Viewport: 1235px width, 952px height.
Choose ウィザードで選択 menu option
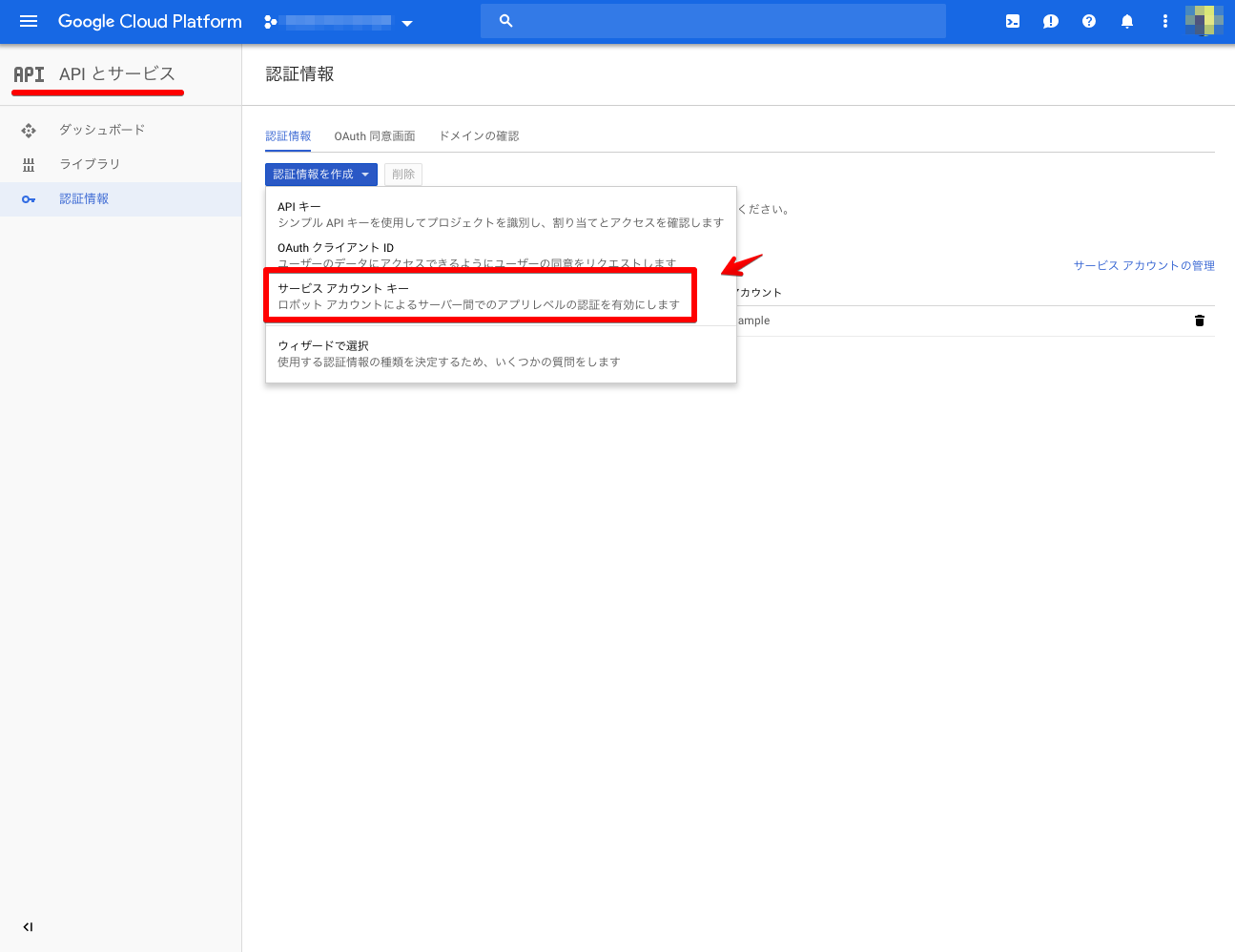[501, 353]
